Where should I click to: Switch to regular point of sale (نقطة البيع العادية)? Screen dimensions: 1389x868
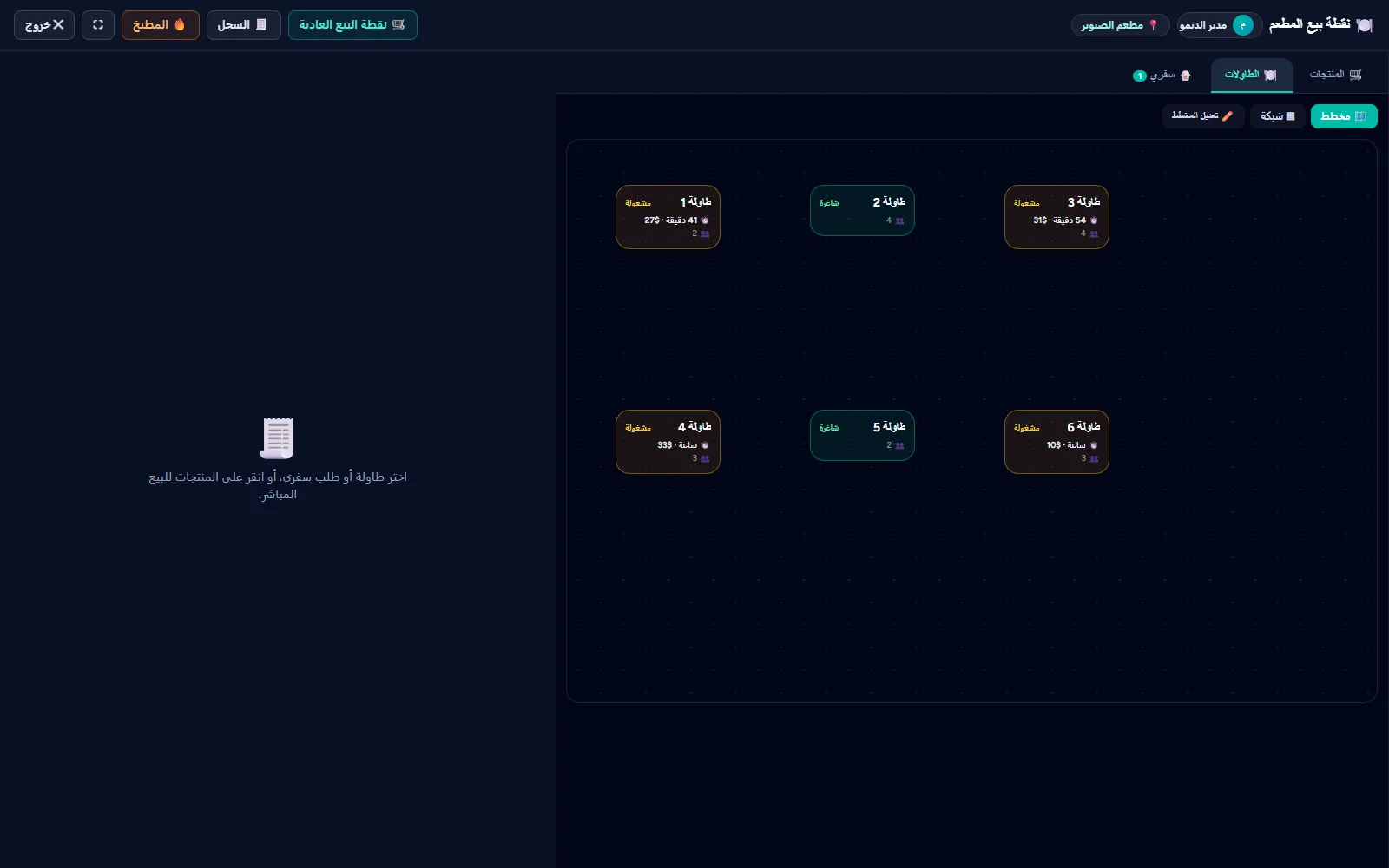click(352, 25)
